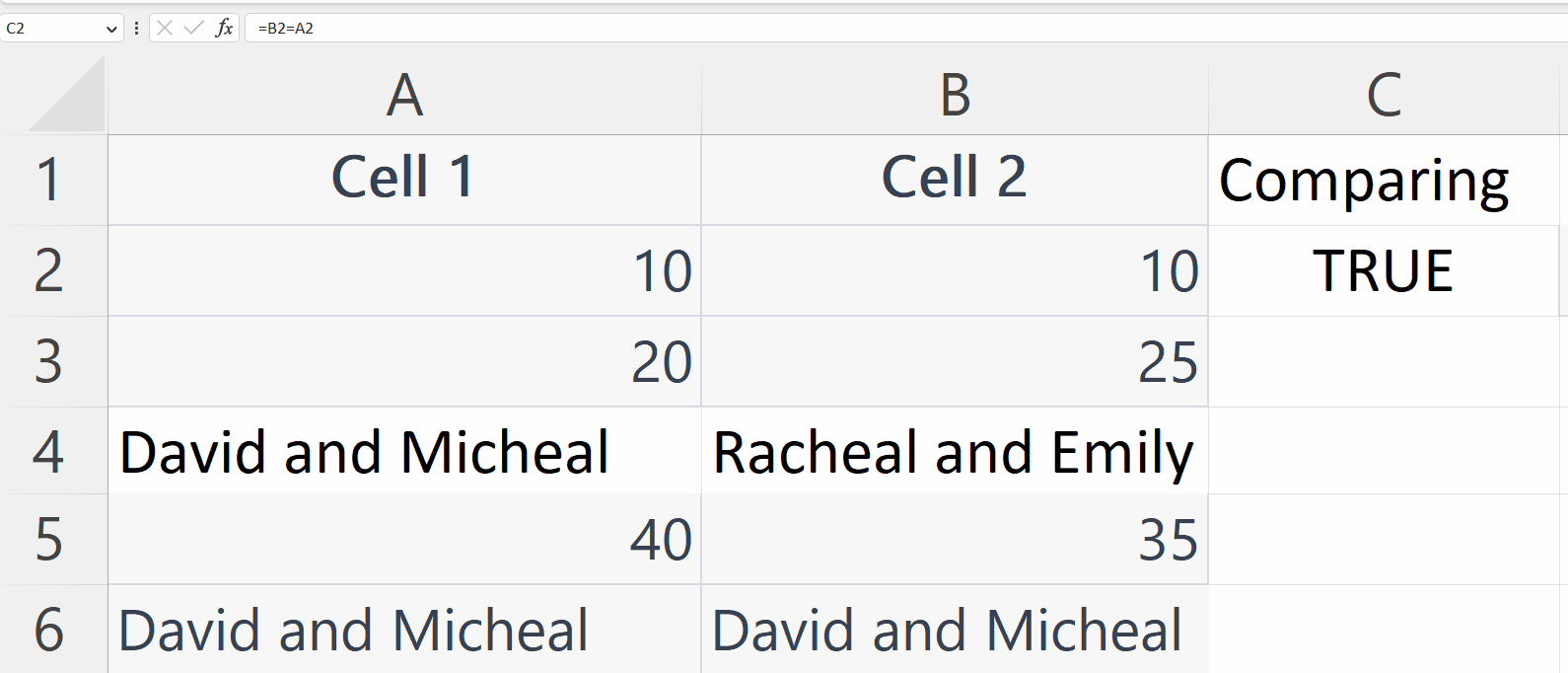
Task: Select column header C
Action: click(x=1385, y=95)
